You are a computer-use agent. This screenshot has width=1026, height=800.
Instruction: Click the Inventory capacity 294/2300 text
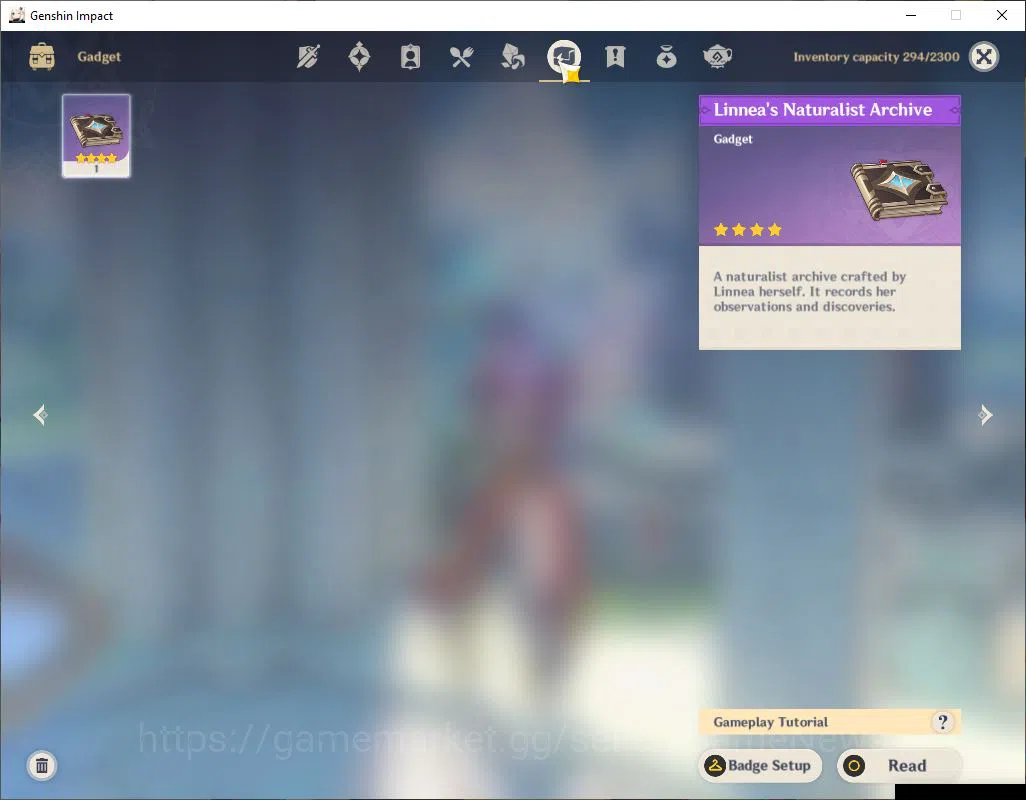click(x=876, y=57)
